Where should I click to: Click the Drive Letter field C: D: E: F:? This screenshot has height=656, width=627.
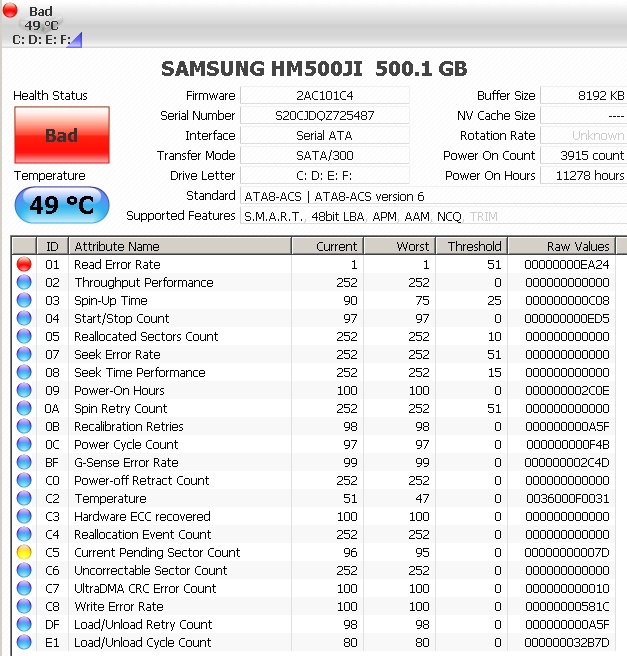pyautogui.click(x=325, y=176)
